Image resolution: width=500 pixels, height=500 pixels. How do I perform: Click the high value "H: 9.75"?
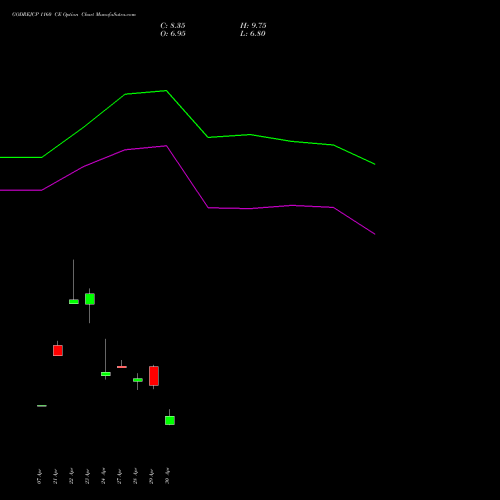pyautogui.click(x=253, y=26)
